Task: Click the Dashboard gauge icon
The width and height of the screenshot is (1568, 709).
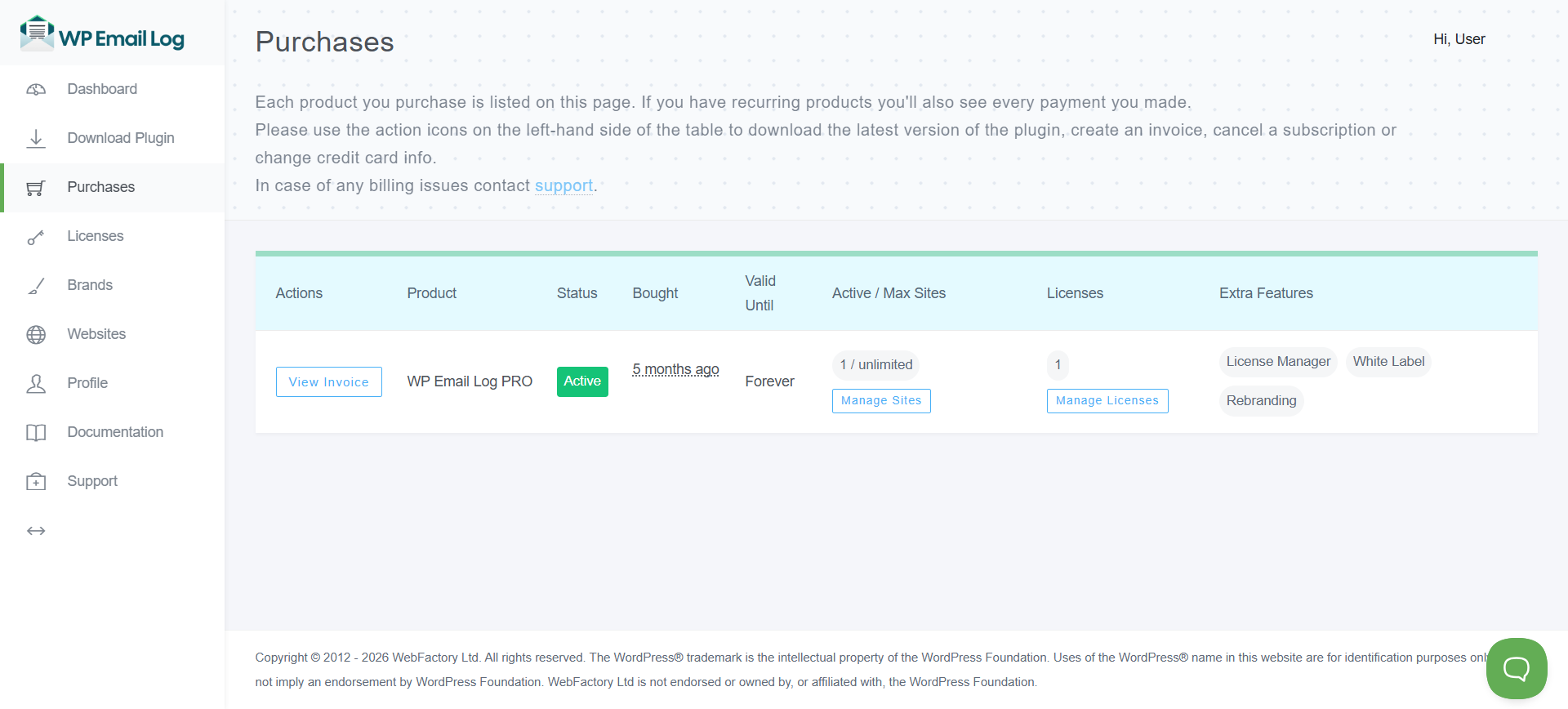Action: [x=36, y=90]
